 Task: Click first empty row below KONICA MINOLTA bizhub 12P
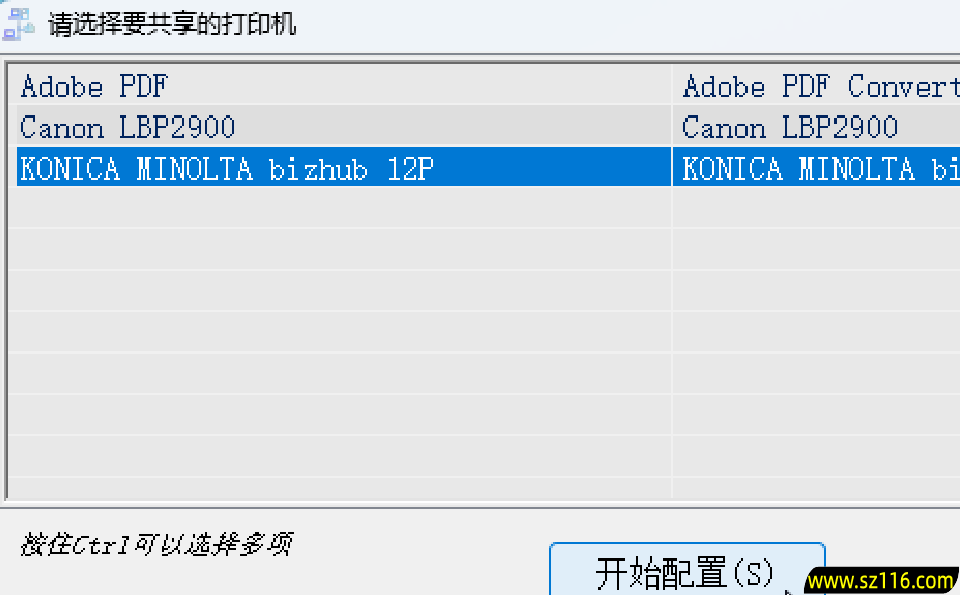point(340,207)
